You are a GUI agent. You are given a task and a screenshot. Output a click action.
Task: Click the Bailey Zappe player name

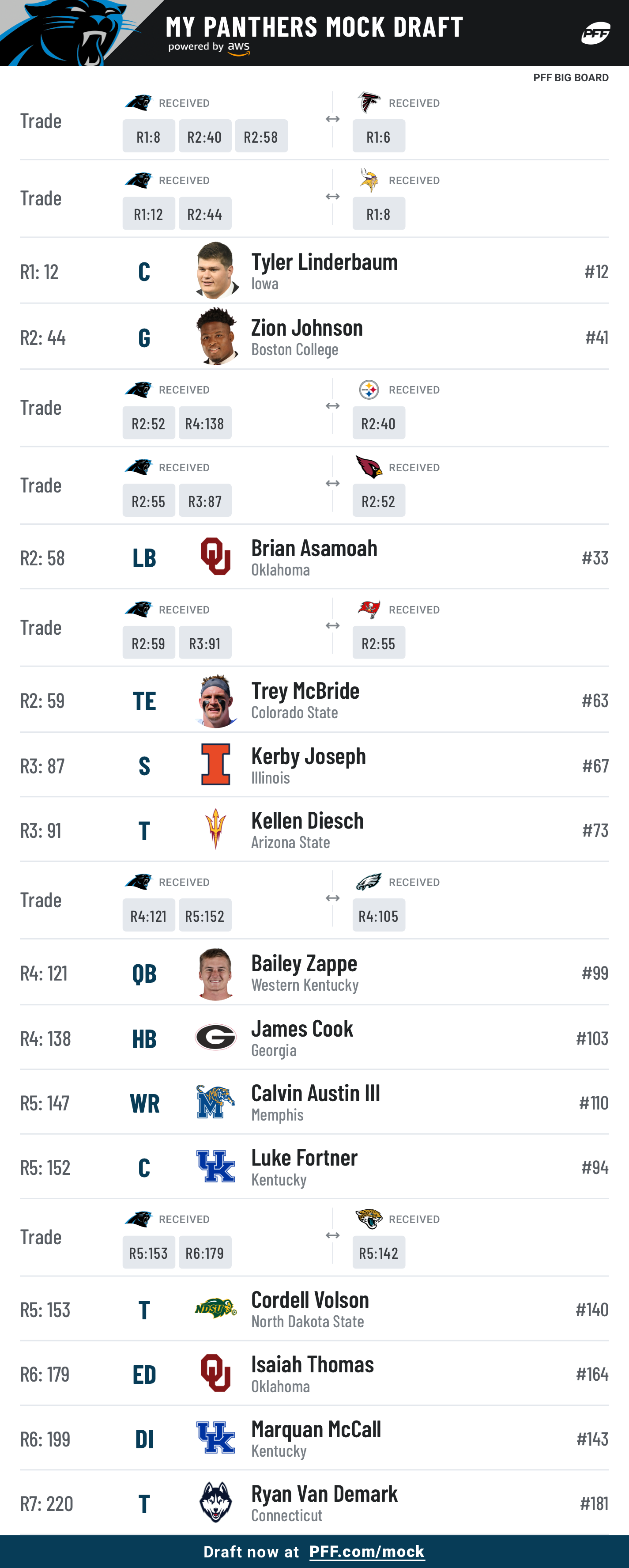(304, 963)
